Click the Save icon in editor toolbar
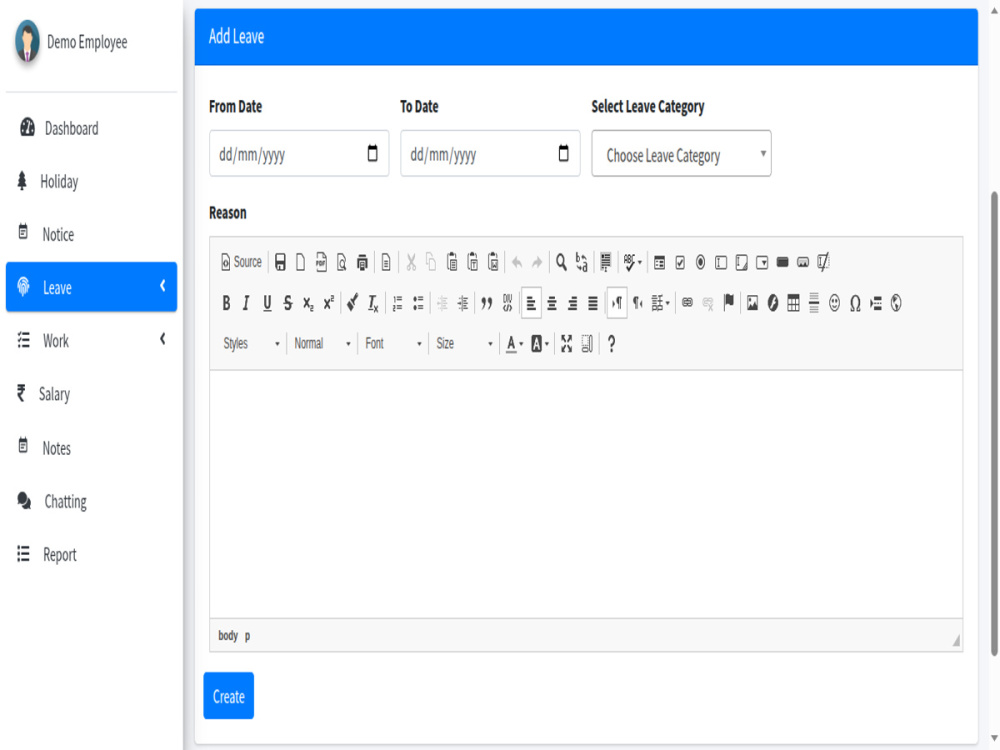Image resolution: width=1000 pixels, height=750 pixels. point(280,262)
